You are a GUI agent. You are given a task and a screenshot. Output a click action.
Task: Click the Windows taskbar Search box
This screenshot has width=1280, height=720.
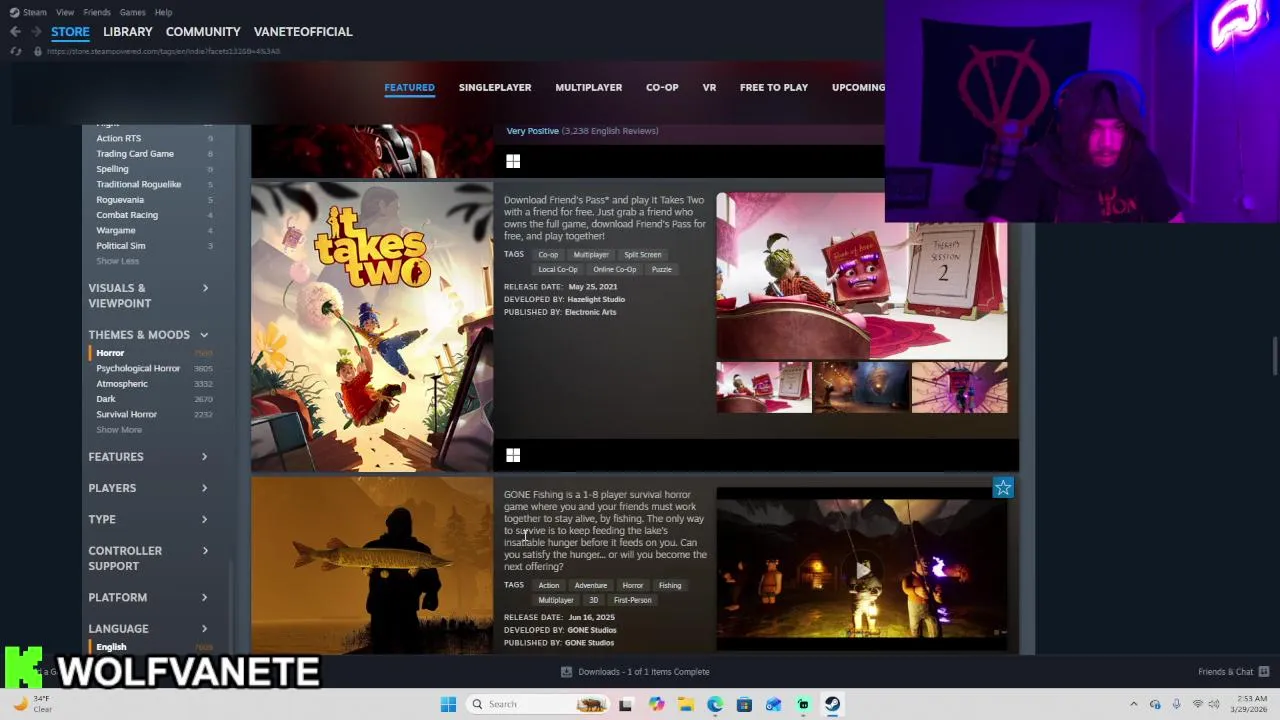tap(536, 704)
